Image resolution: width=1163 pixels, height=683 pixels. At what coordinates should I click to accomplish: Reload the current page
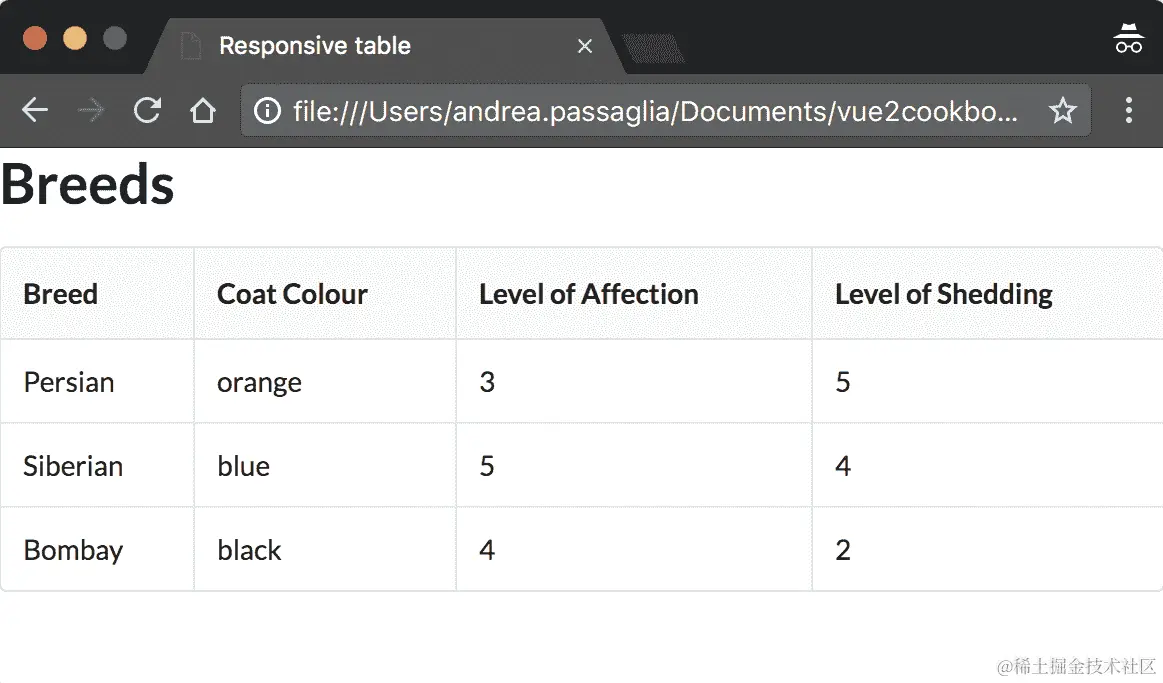[x=147, y=110]
